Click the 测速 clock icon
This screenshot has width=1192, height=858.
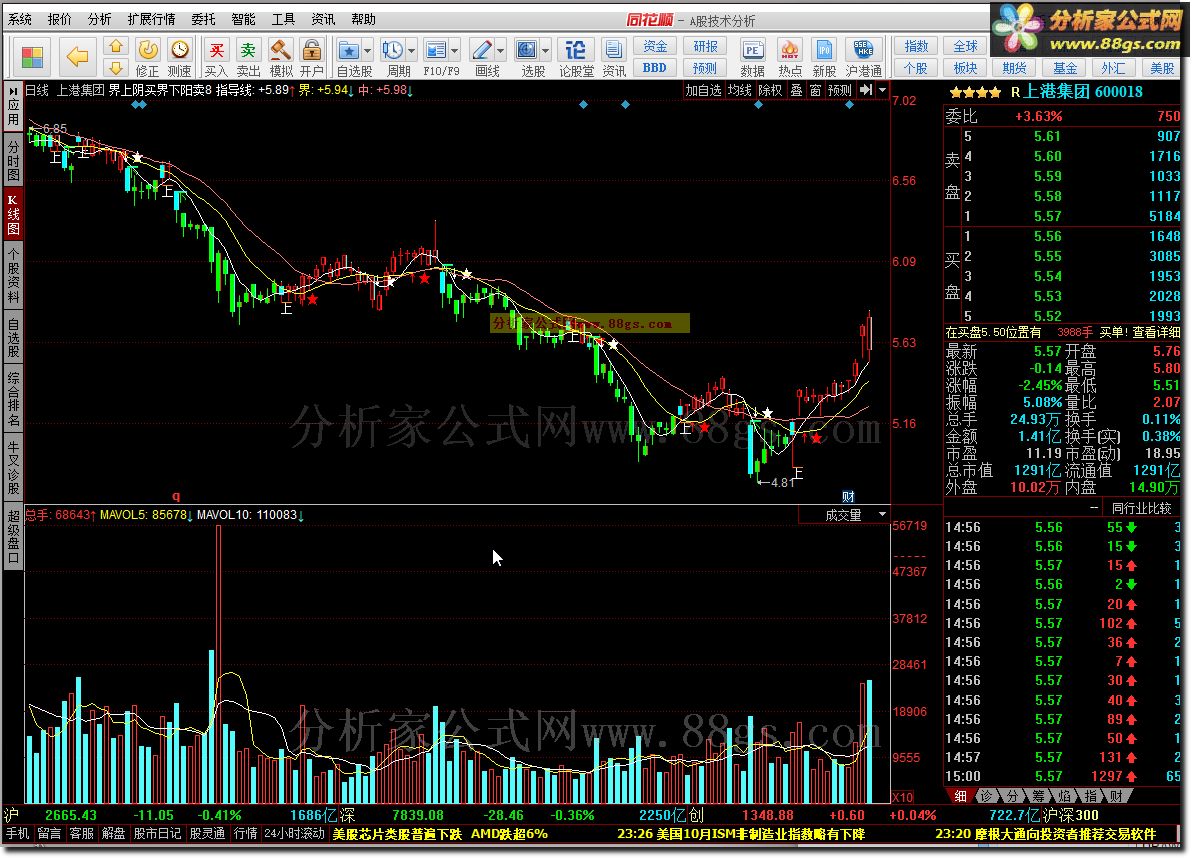click(179, 58)
